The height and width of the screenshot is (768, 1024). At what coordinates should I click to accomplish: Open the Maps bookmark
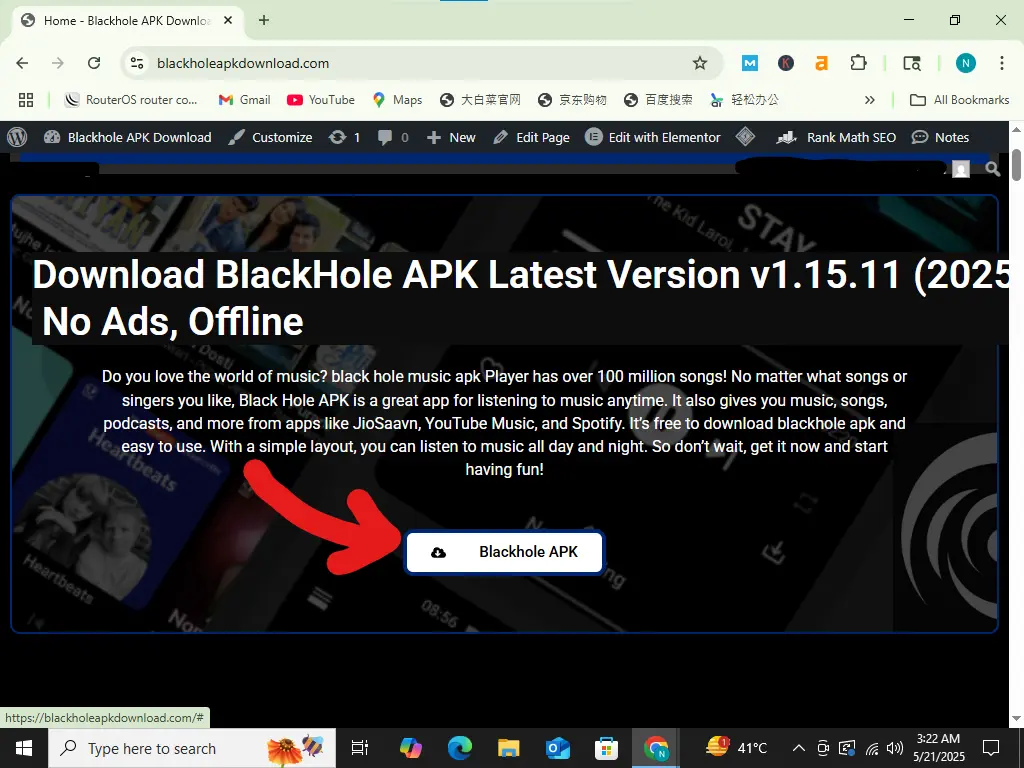point(397,100)
